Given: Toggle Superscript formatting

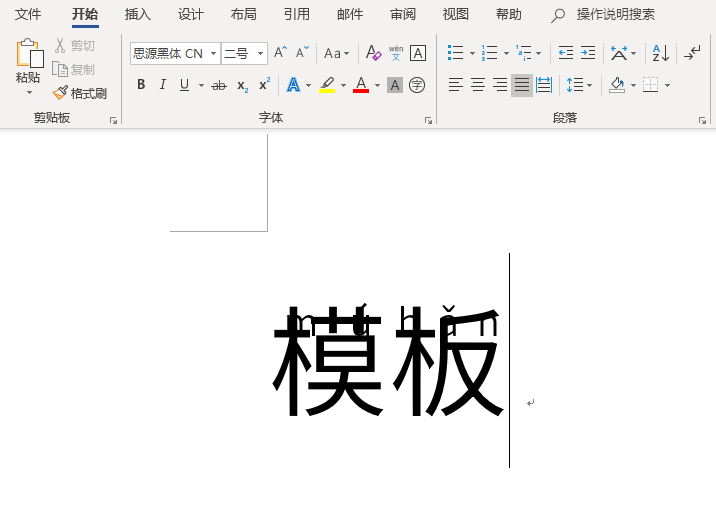Looking at the screenshot, I should point(264,85).
